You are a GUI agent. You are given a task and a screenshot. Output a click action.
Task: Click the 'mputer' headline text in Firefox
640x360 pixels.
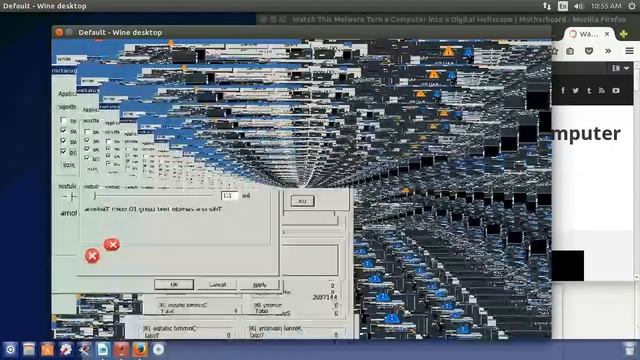(587, 135)
